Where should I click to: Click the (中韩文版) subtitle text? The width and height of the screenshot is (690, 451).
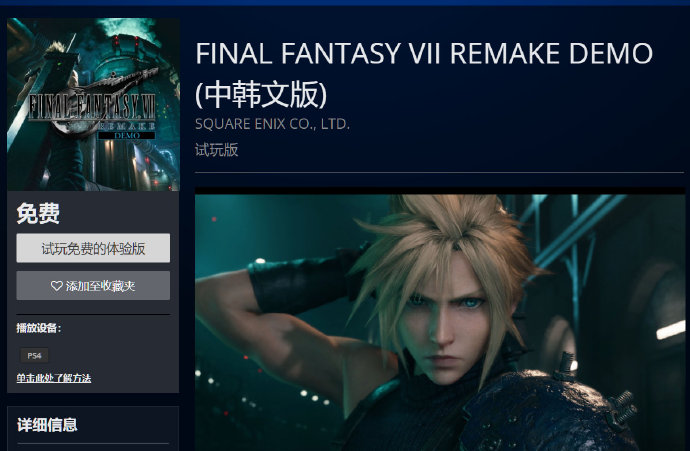point(261,94)
